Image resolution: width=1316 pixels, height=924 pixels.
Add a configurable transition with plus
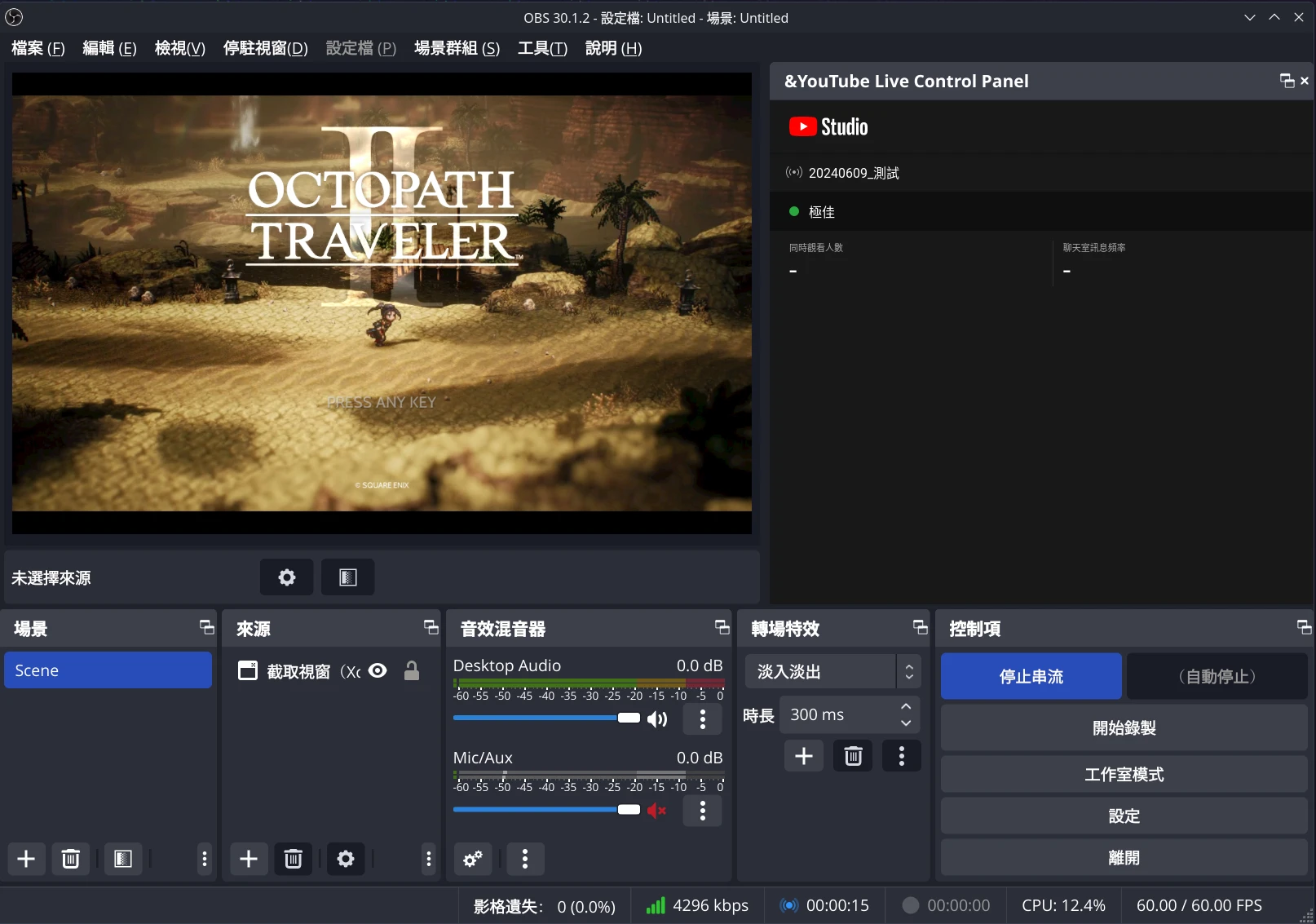pyautogui.click(x=804, y=756)
